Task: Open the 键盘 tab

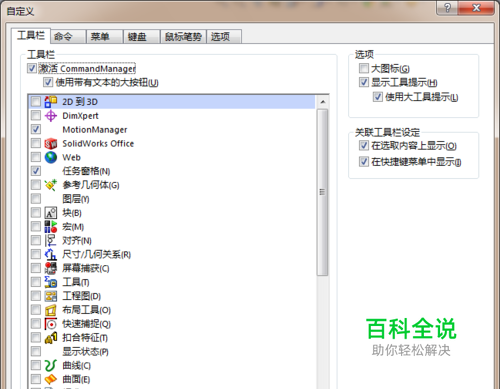Action: [142, 36]
